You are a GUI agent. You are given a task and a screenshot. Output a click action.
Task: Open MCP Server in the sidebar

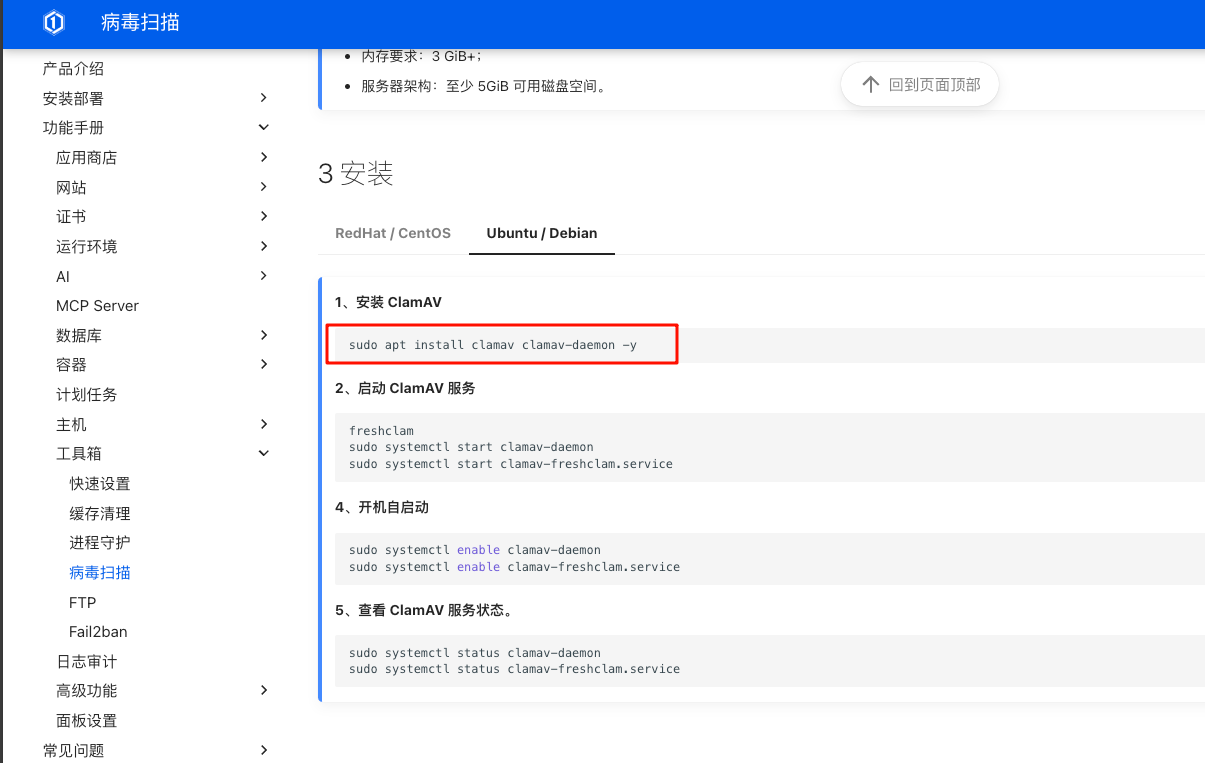(x=97, y=306)
